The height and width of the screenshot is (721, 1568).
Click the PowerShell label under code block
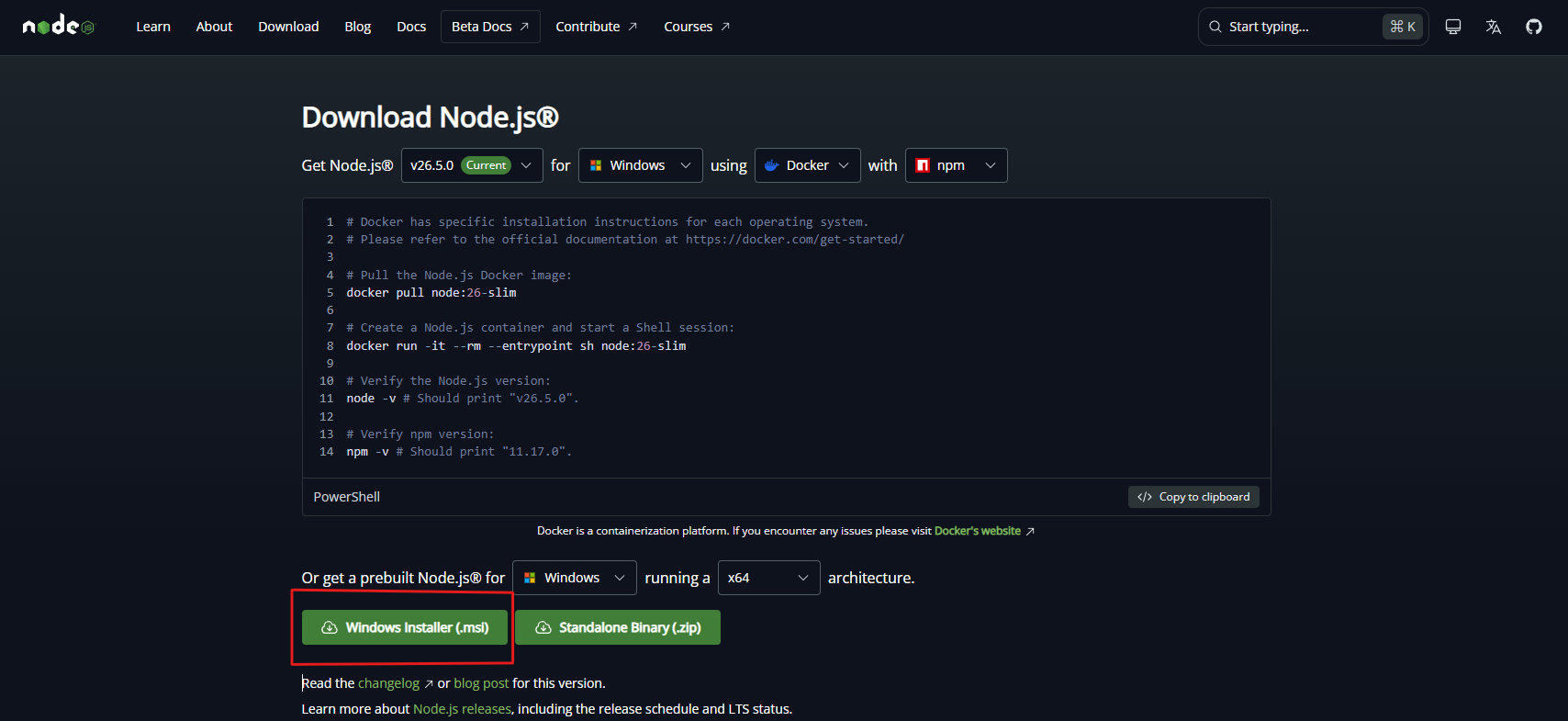click(x=347, y=497)
